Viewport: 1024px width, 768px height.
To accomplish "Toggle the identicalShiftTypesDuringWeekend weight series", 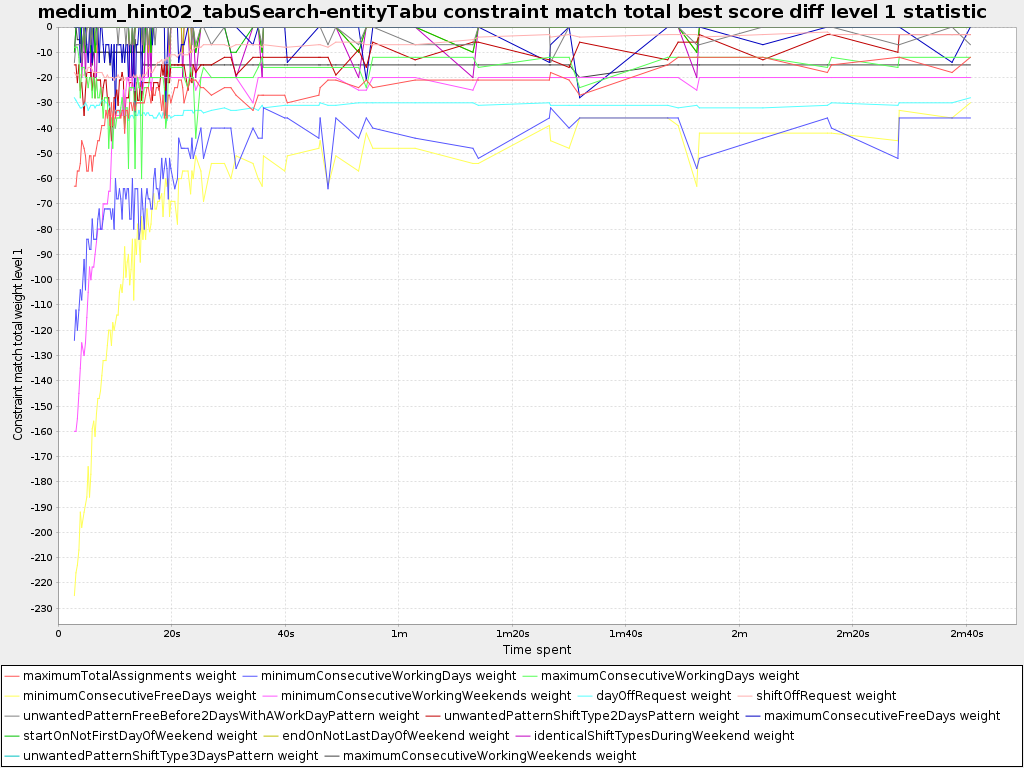I will coord(521,736).
